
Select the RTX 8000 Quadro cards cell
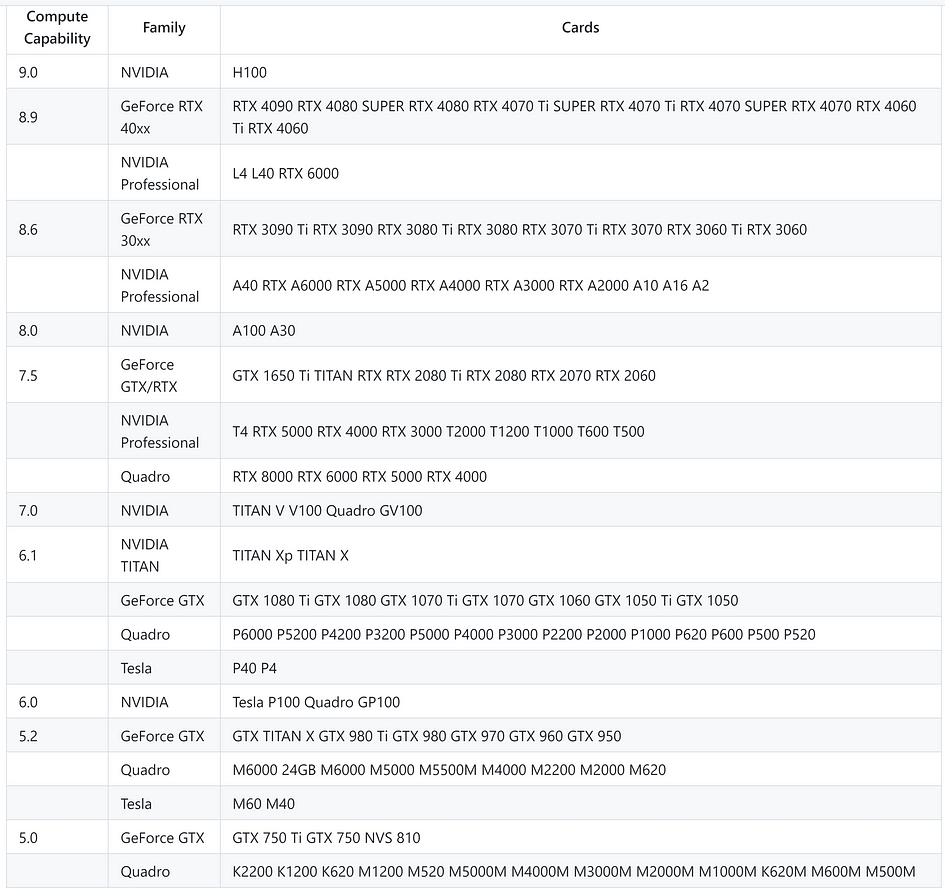(580, 476)
